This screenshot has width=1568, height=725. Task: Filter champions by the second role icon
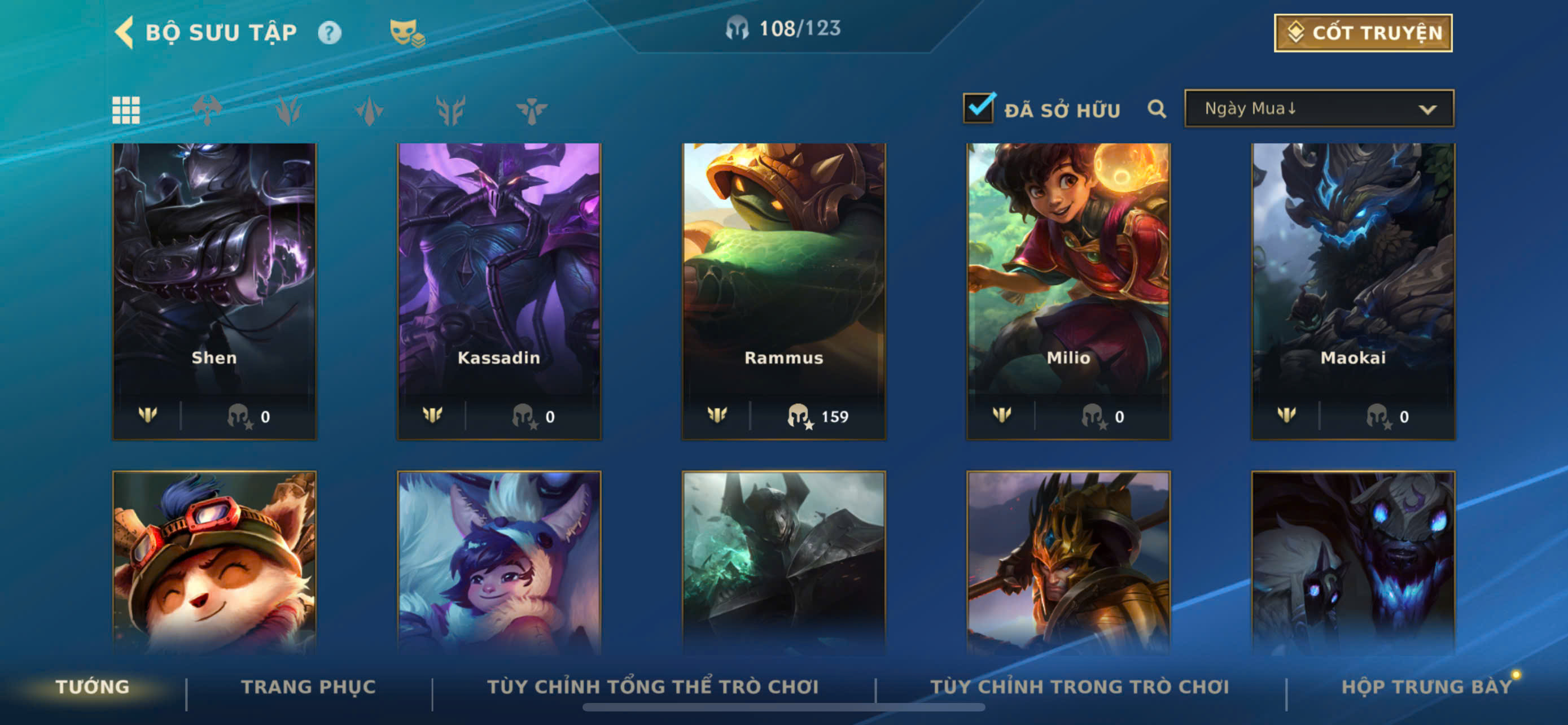coord(288,110)
